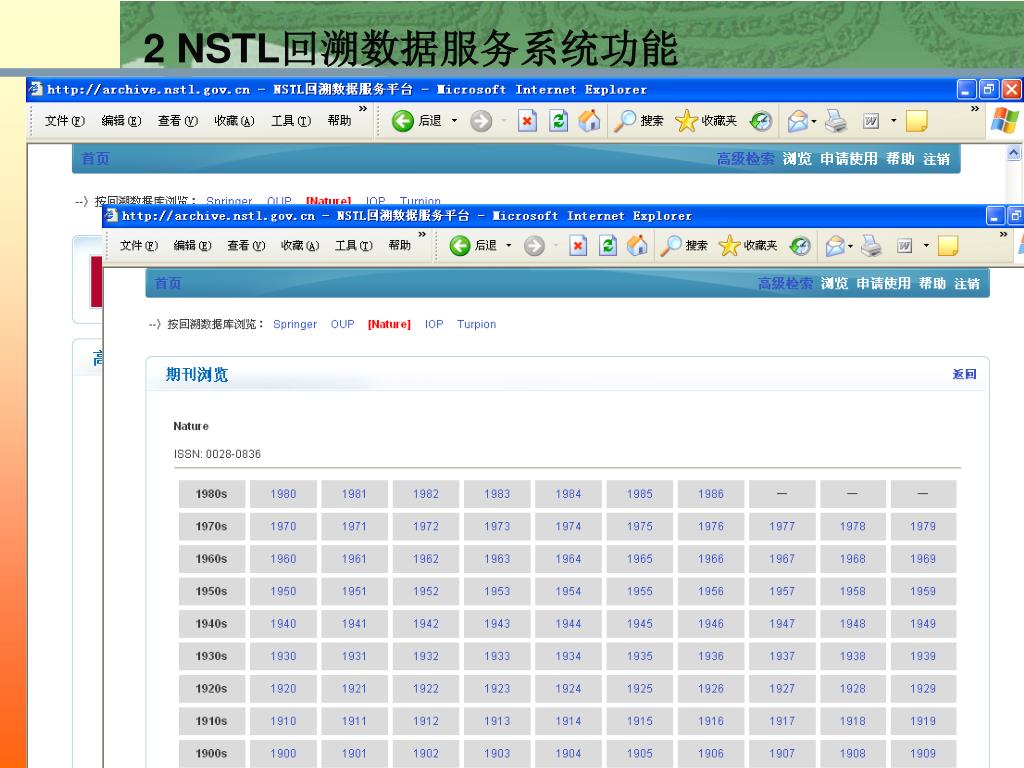
Task: Click 浏览 in the back window navigation bar
Action: pos(797,159)
